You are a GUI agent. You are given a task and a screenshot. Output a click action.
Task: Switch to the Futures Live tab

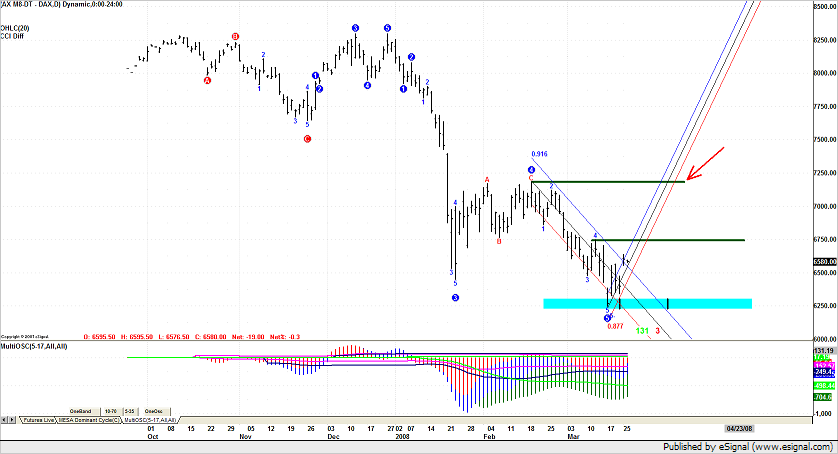[40, 420]
